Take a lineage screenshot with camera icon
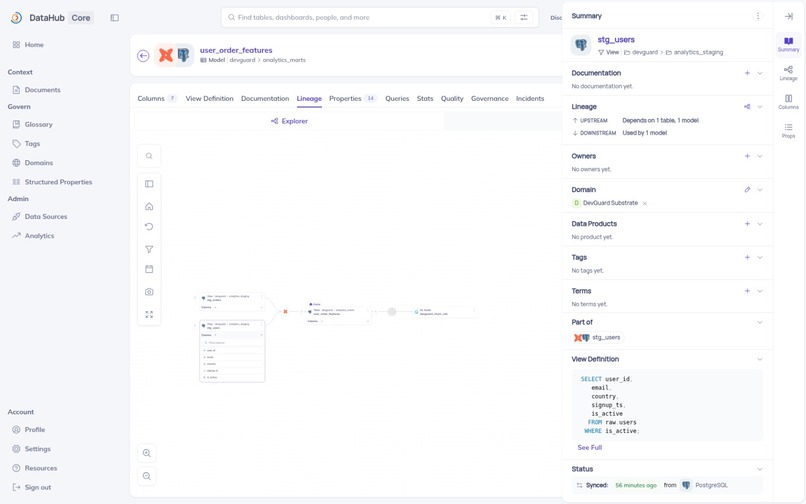This screenshot has height=504, width=806. point(149,292)
